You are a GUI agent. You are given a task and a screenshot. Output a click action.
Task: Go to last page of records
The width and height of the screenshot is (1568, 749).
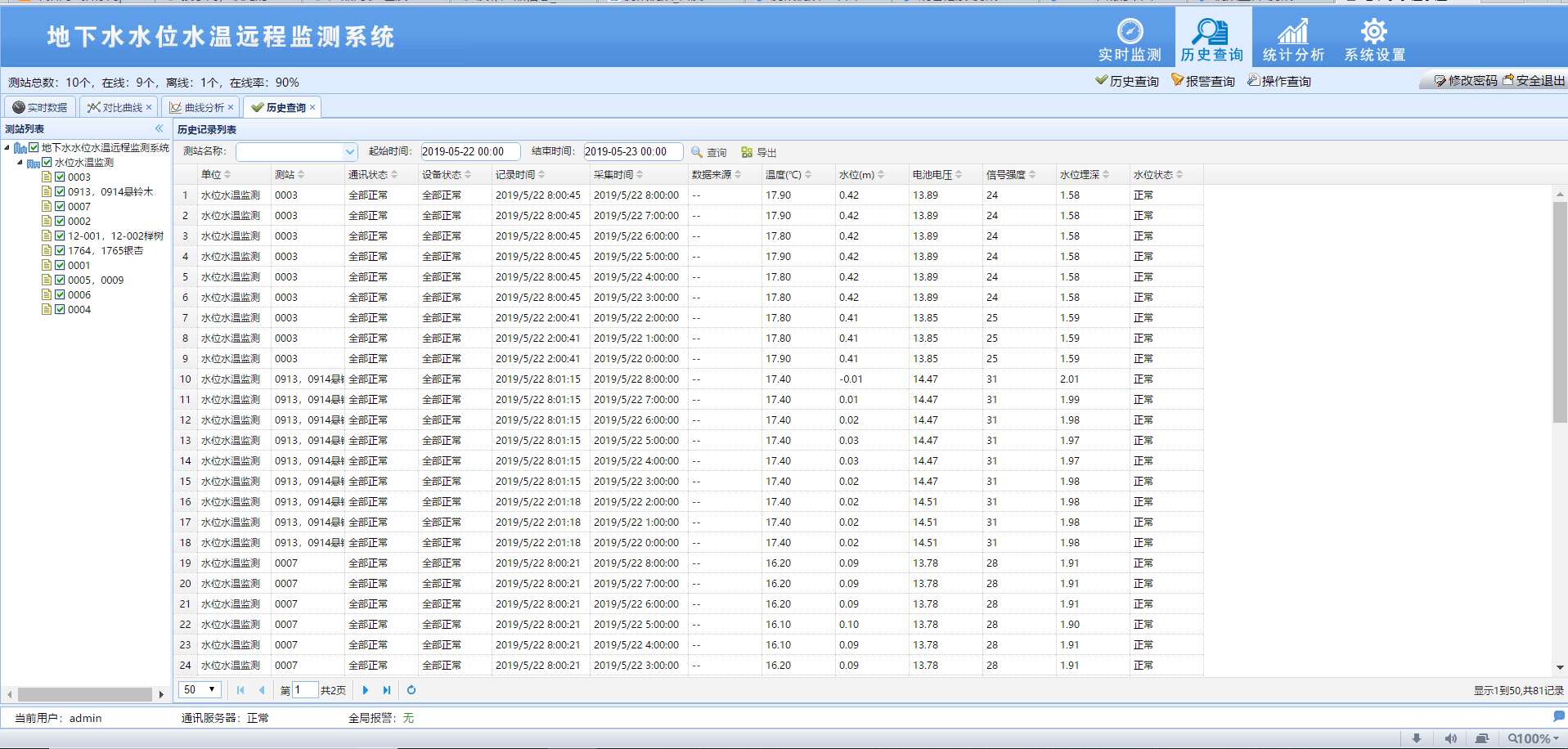click(387, 690)
